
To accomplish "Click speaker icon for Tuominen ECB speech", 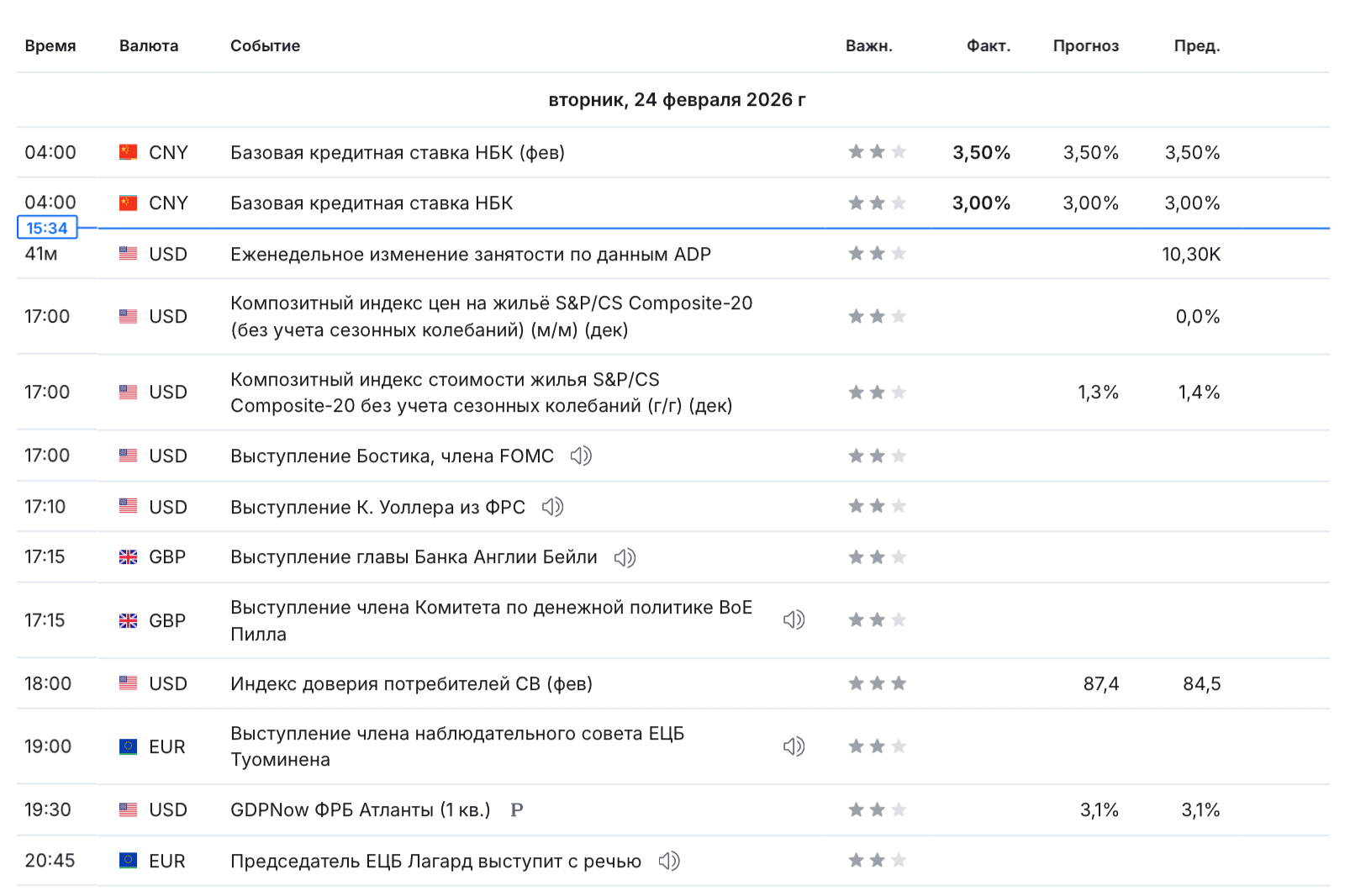I will point(794,746).
